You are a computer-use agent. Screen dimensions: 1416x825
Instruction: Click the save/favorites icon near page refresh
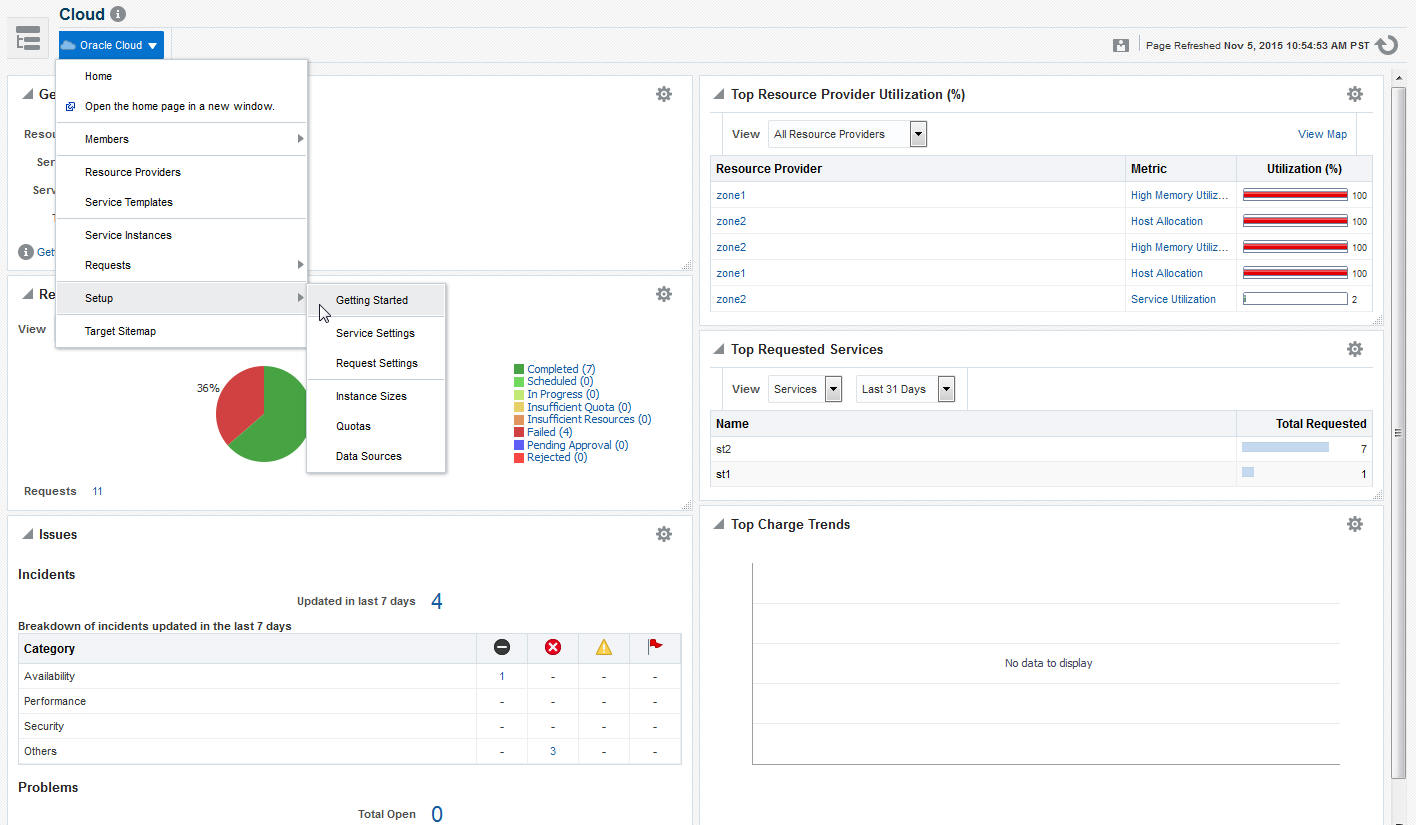[x=1121, y=44]
